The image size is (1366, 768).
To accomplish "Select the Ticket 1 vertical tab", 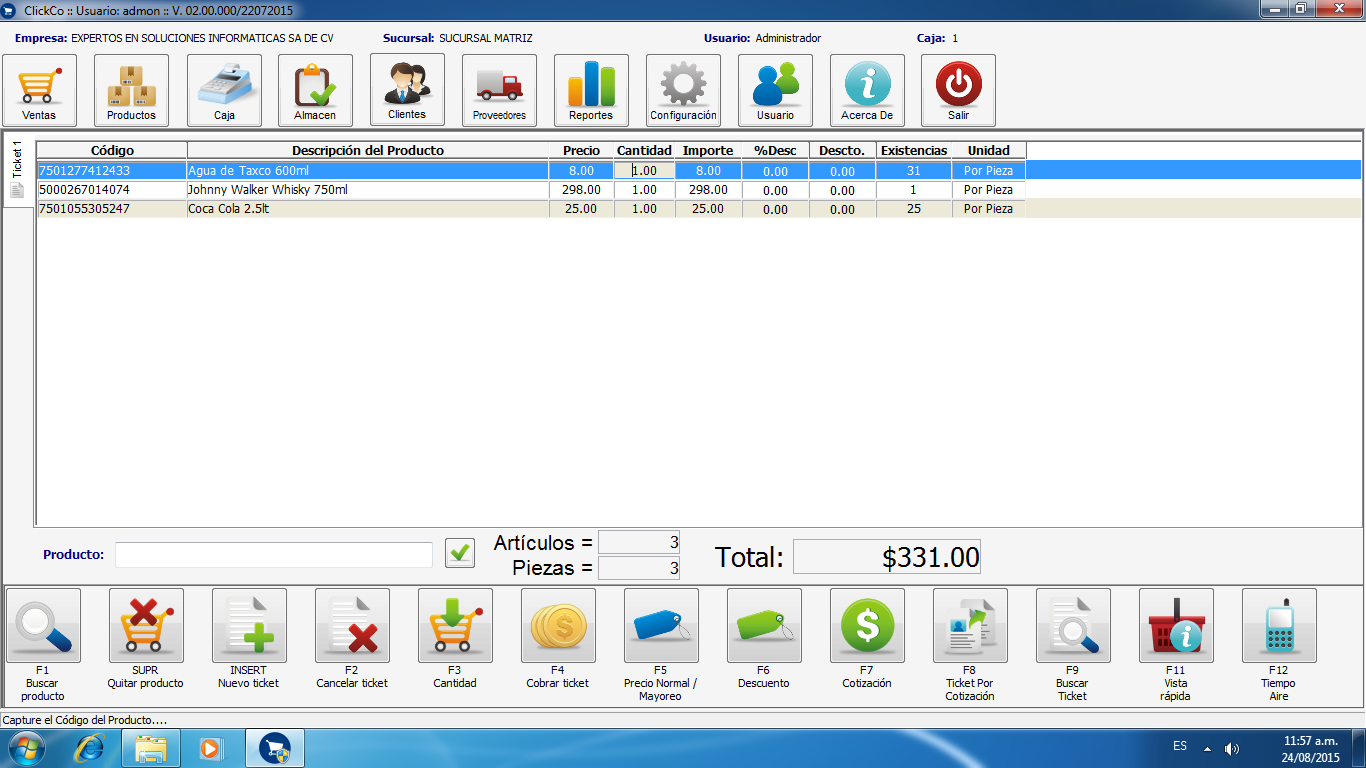I will tap(17, 169).
